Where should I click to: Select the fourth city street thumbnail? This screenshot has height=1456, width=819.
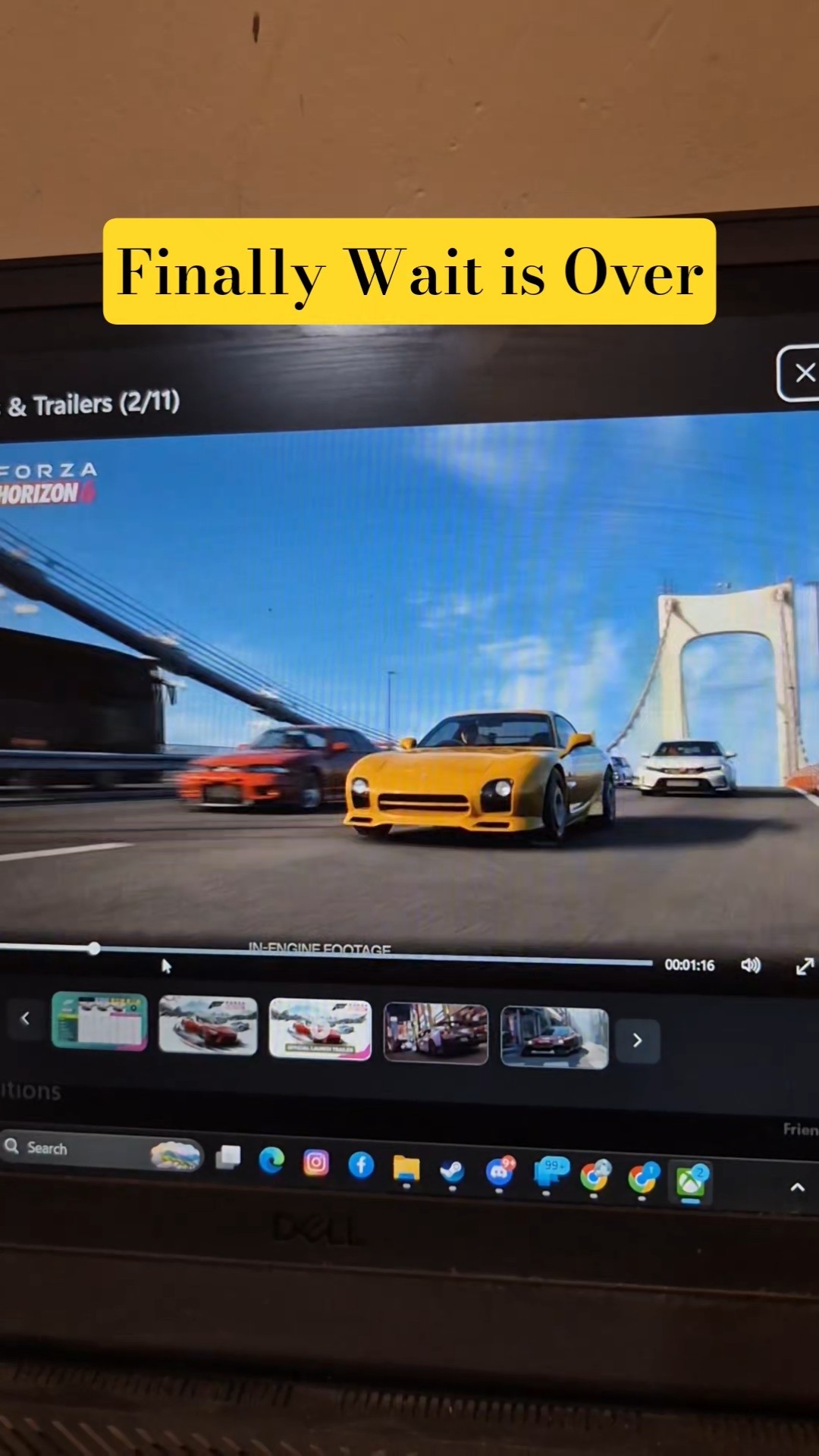436,1033
